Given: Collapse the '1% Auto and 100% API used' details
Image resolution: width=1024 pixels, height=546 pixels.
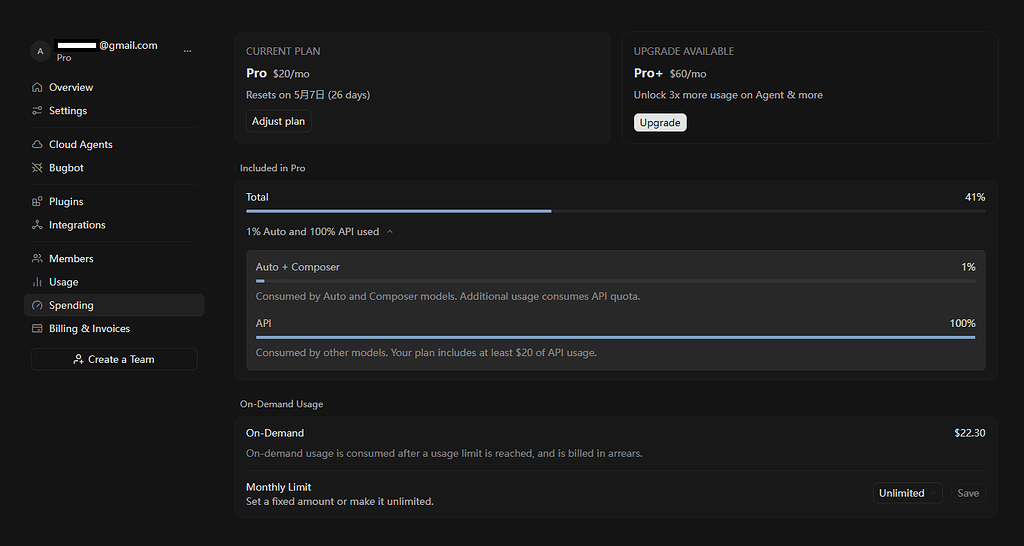Looking at the screenshot, I should (x=319, y=232).
